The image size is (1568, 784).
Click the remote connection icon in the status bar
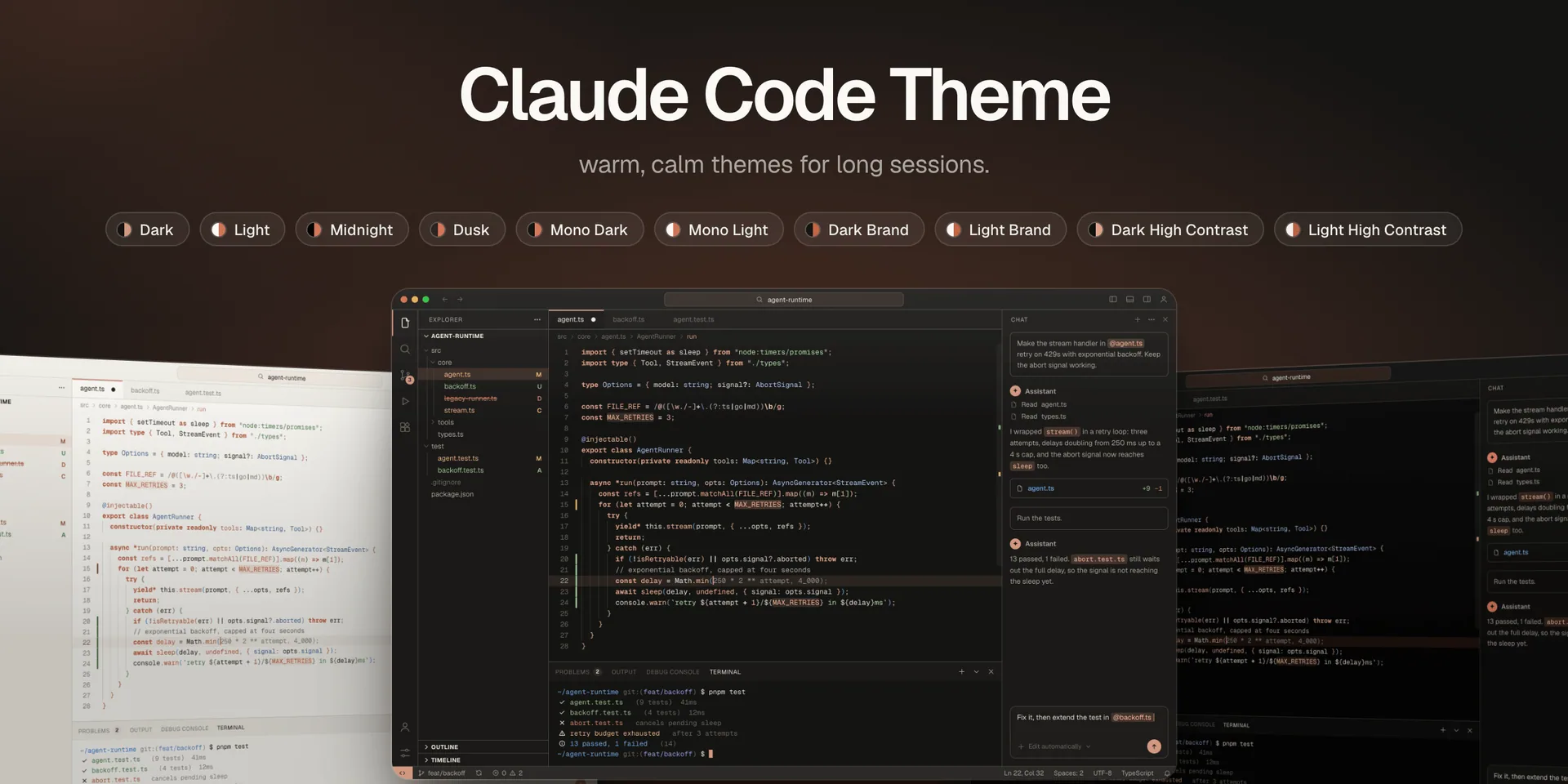[x=402, y=773]
